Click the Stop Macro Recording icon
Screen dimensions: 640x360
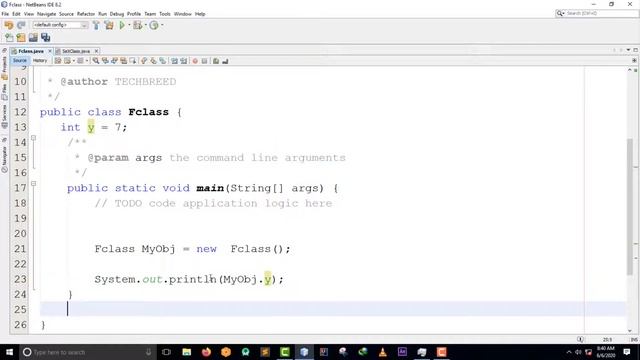point(204,61)
